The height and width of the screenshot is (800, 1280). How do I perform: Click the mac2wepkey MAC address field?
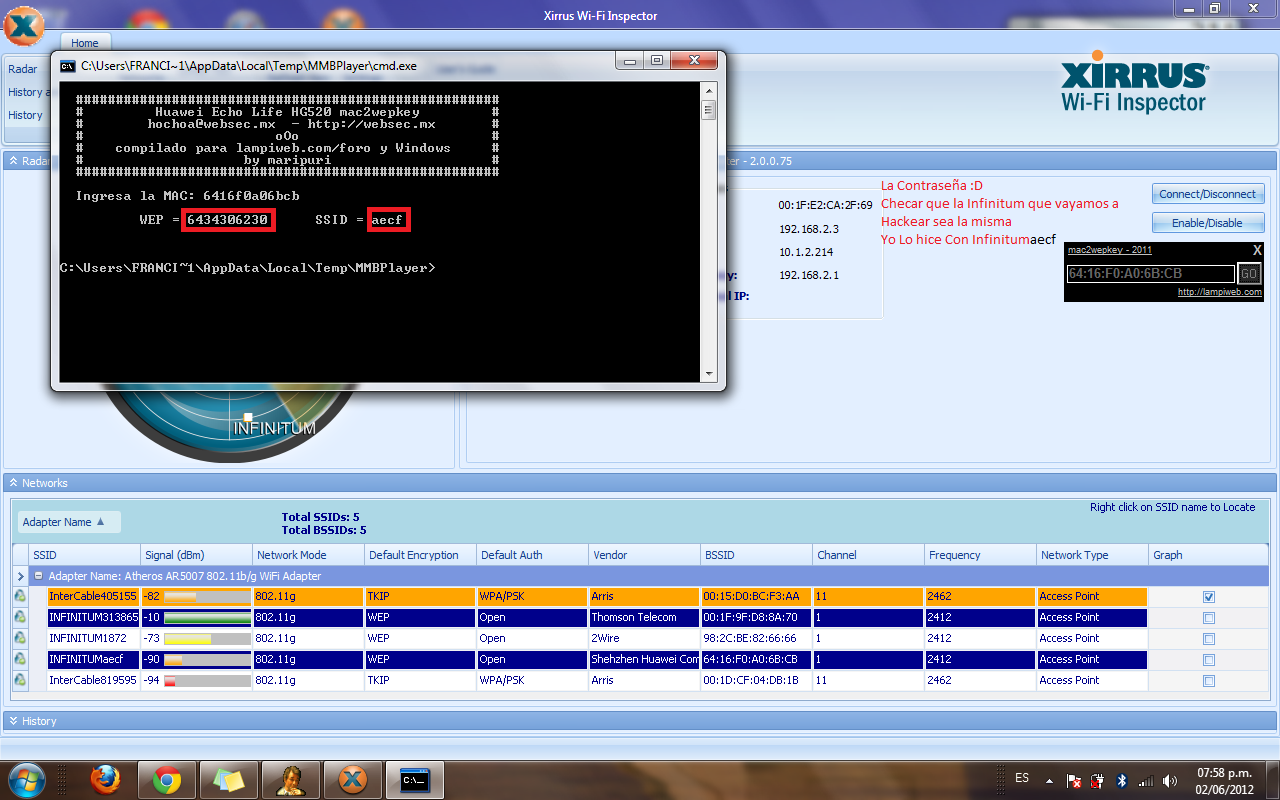pyautogui.click(x=1150, y=274)
